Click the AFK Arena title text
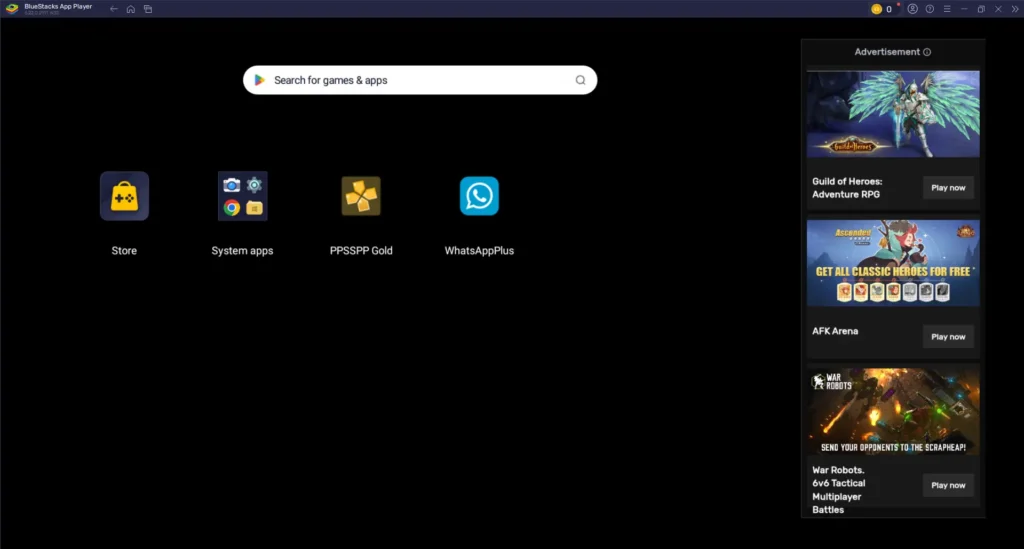The height and width of the screenshot is (549, 1024). [835, 331]
